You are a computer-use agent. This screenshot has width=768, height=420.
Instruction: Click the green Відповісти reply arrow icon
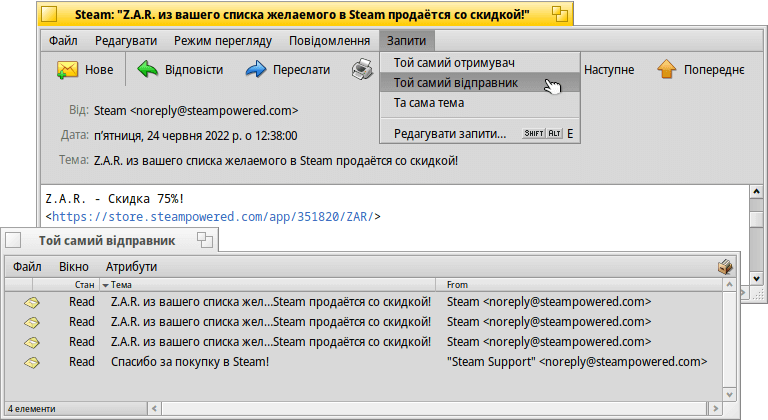click(147, 70)
